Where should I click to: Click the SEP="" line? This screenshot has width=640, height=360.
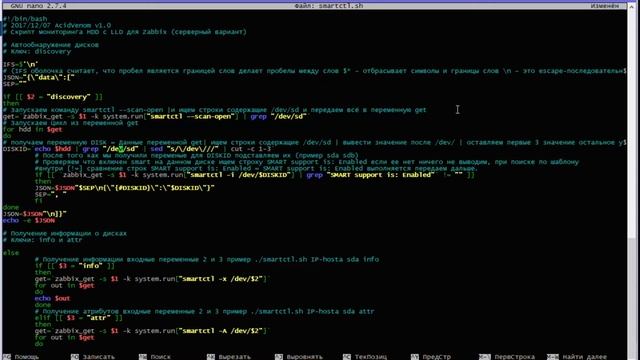pyautogui.click(x=15, y=84)
